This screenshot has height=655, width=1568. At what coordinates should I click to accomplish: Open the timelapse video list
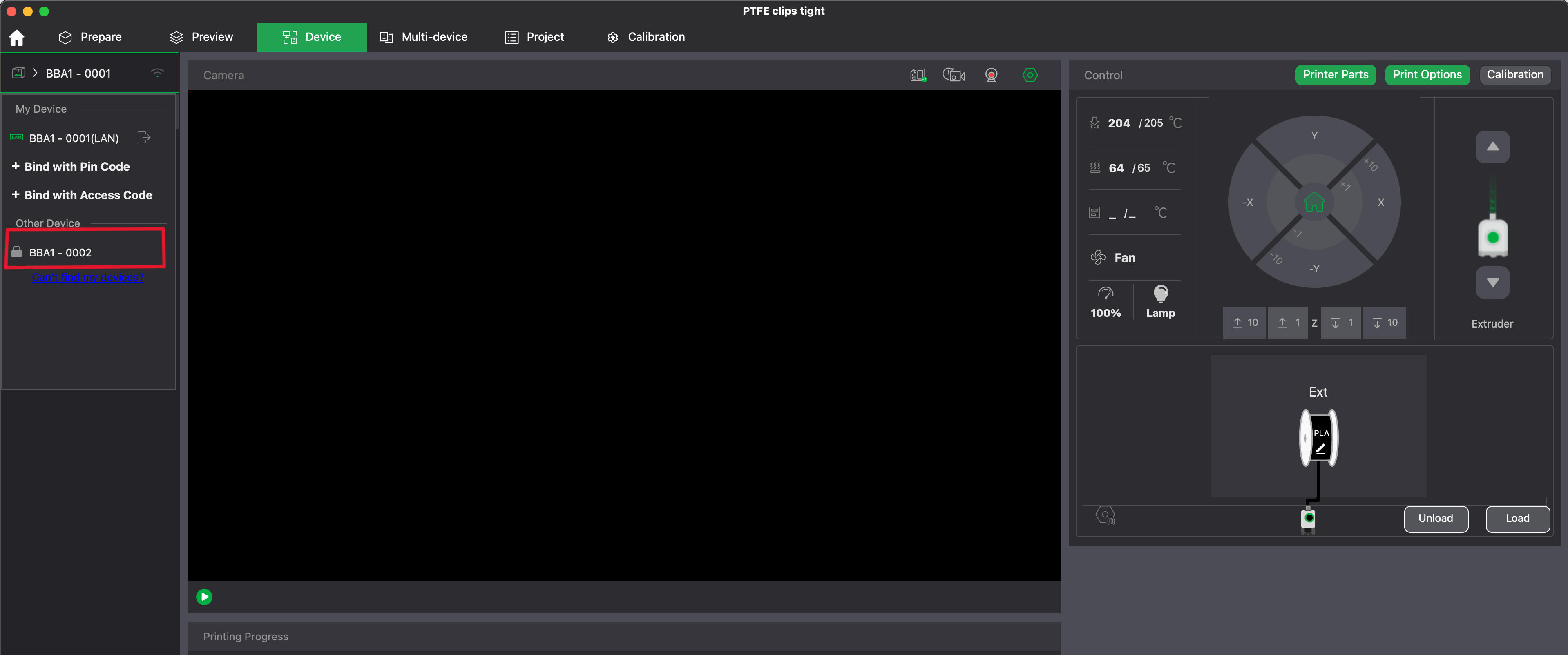(954, 75)
